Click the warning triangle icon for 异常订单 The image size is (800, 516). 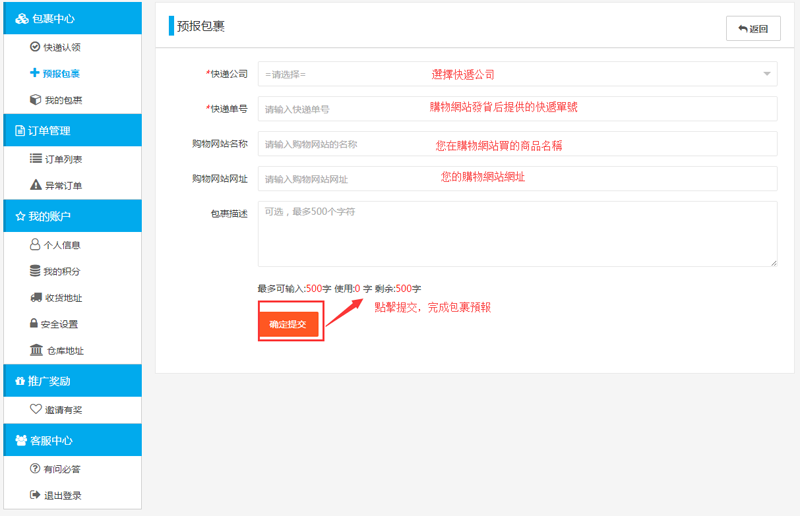click(35, 185)
